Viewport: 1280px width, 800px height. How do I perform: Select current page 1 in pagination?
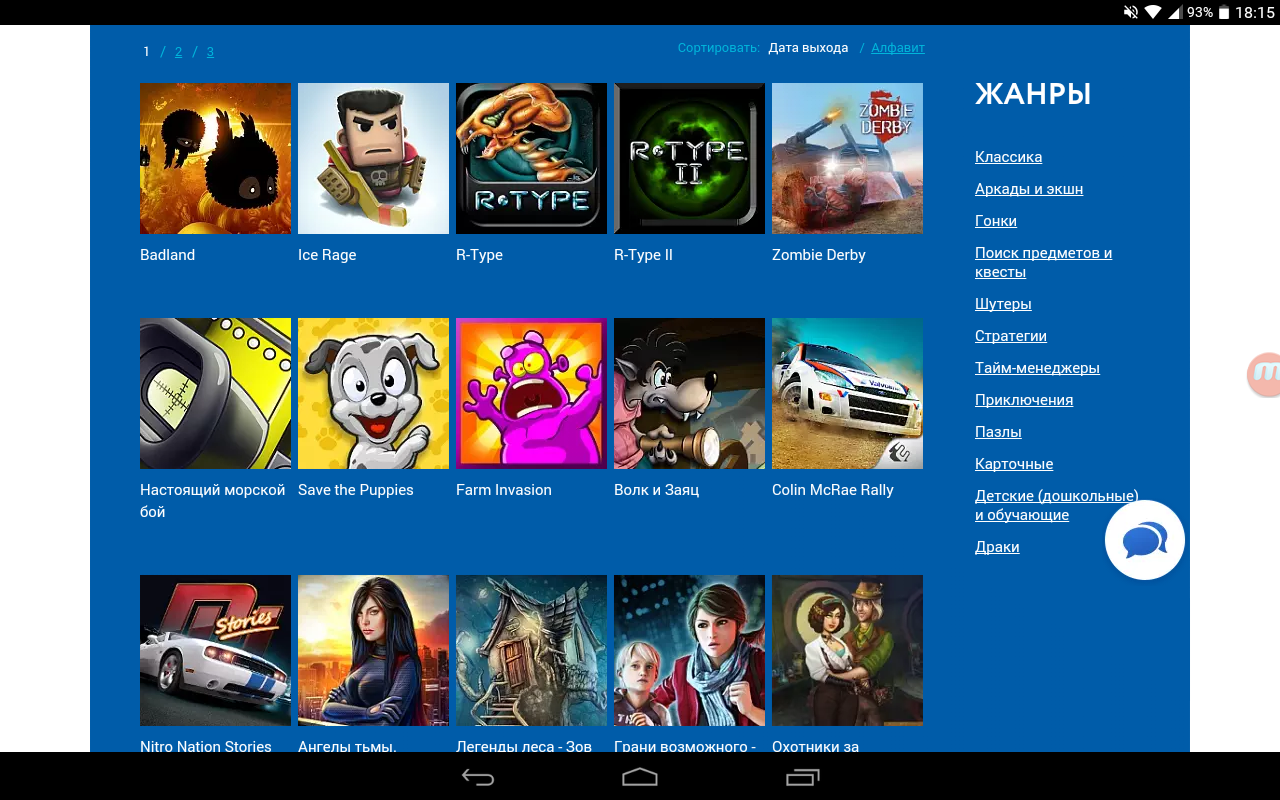(x=146, y=51)
